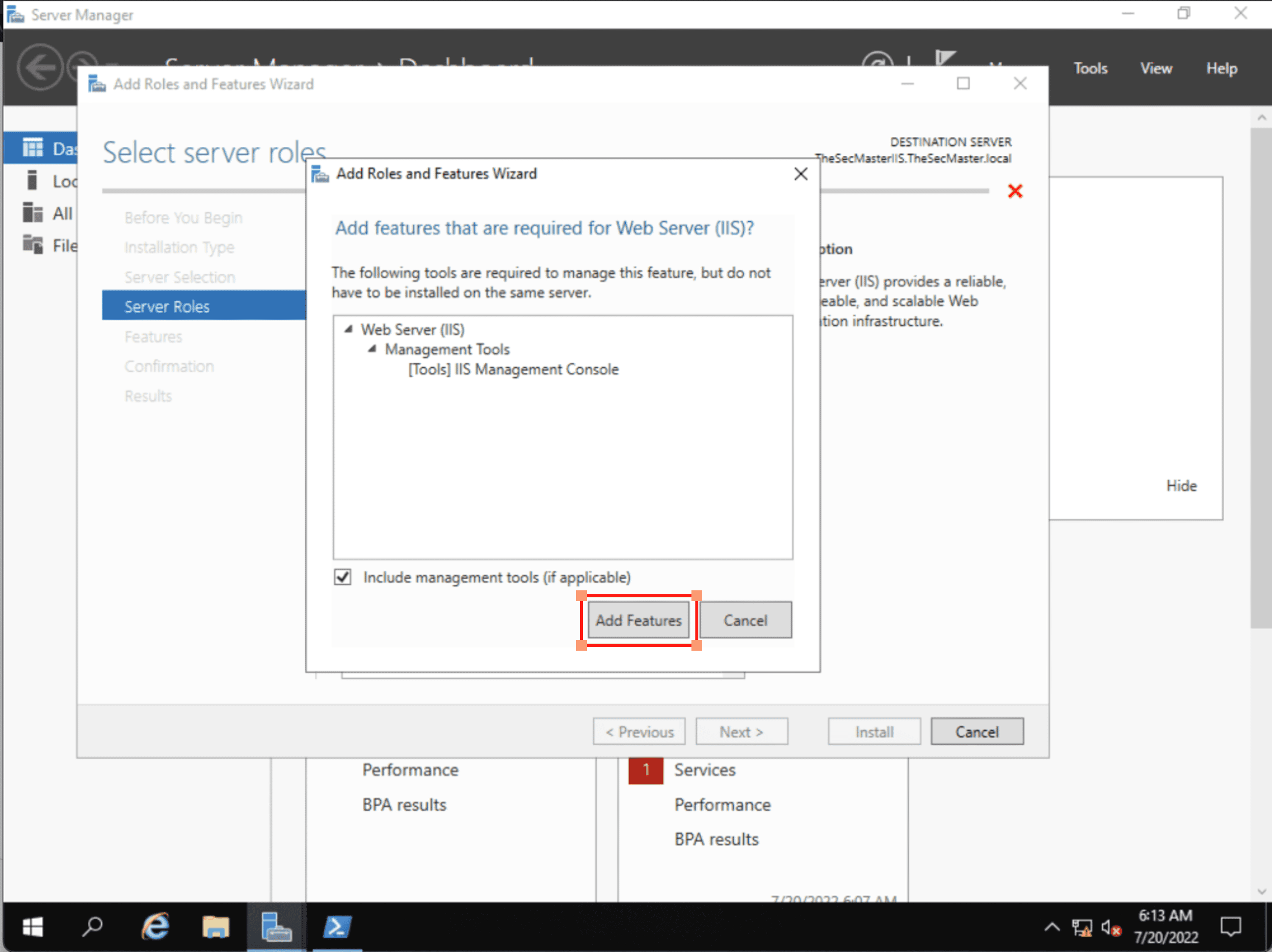Click the Add Features button
Viewport: 1272px width, 952px height.
coord(638,620)
